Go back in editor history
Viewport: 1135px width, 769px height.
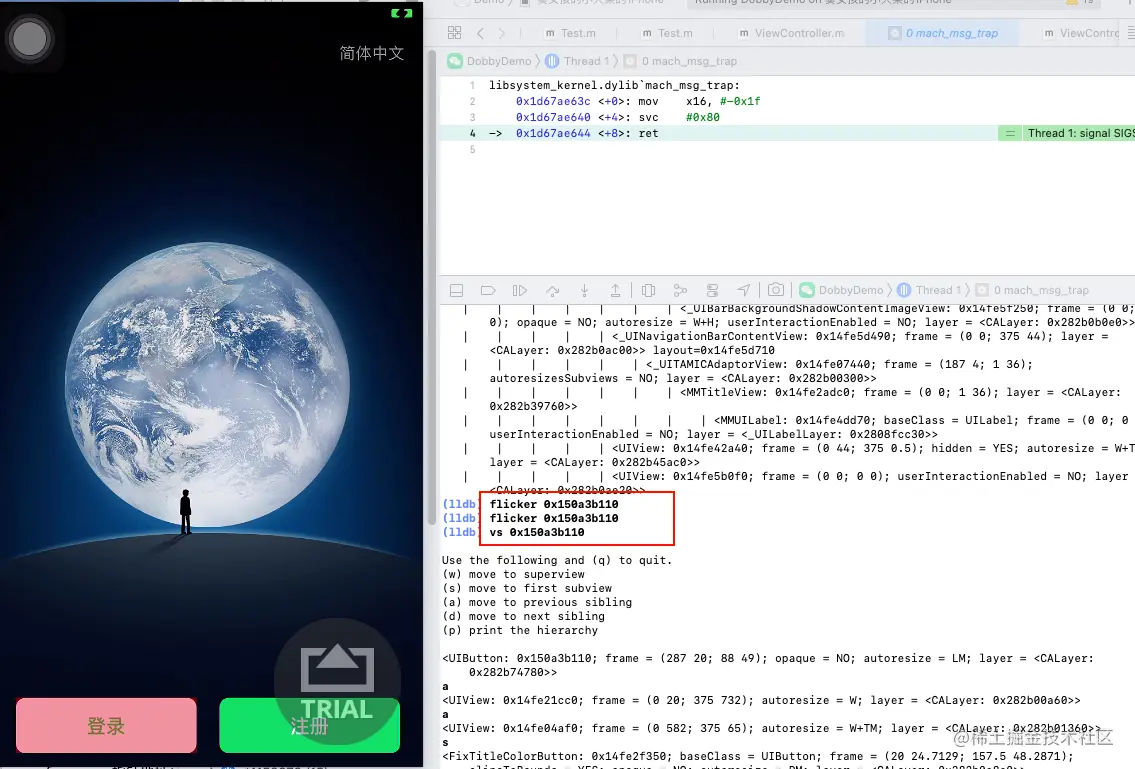click(x=480, y=33)
